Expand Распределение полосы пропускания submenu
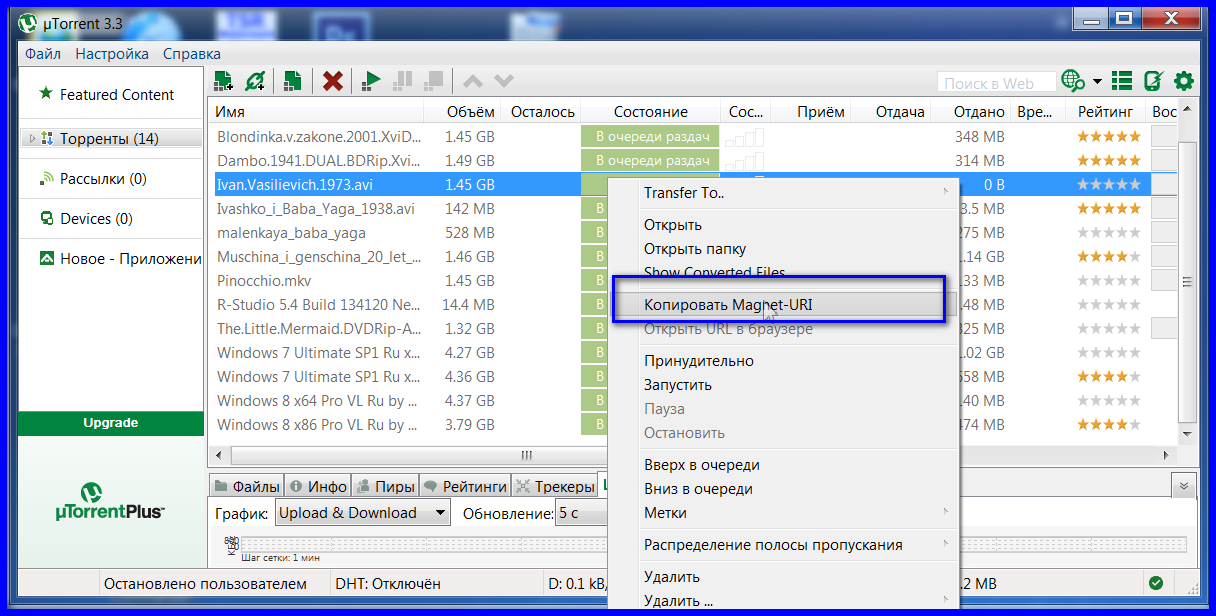 pos(784,545)
